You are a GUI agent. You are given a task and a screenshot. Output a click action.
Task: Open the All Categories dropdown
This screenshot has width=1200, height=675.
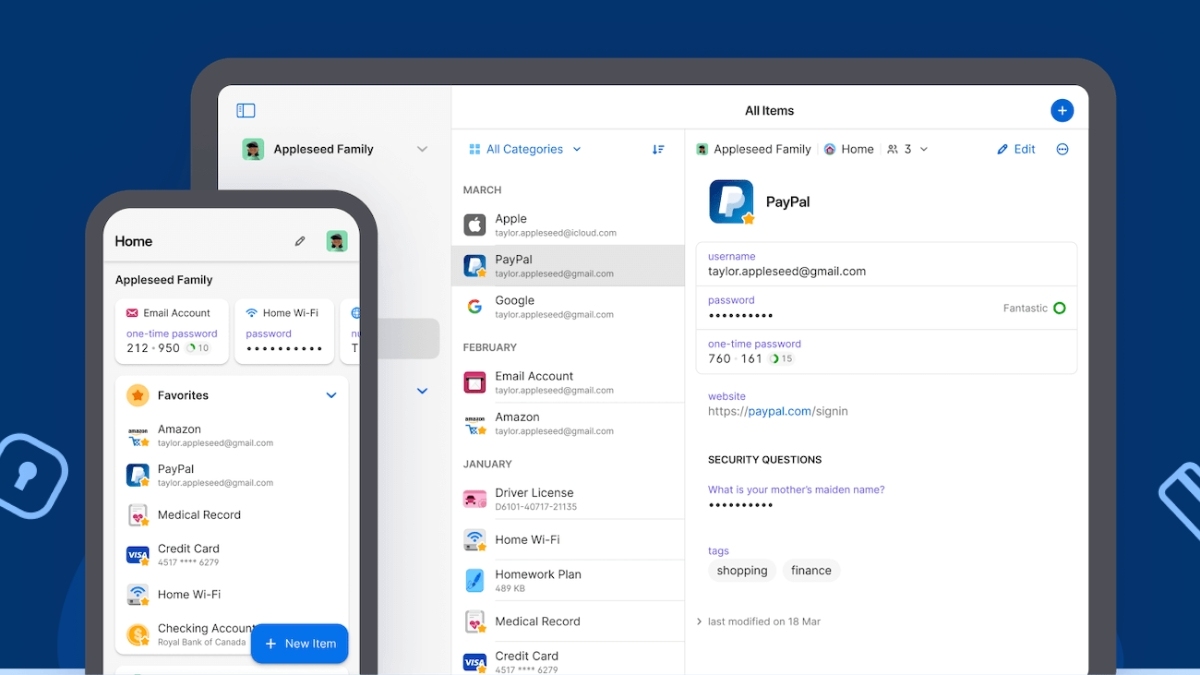coord(525,149)
